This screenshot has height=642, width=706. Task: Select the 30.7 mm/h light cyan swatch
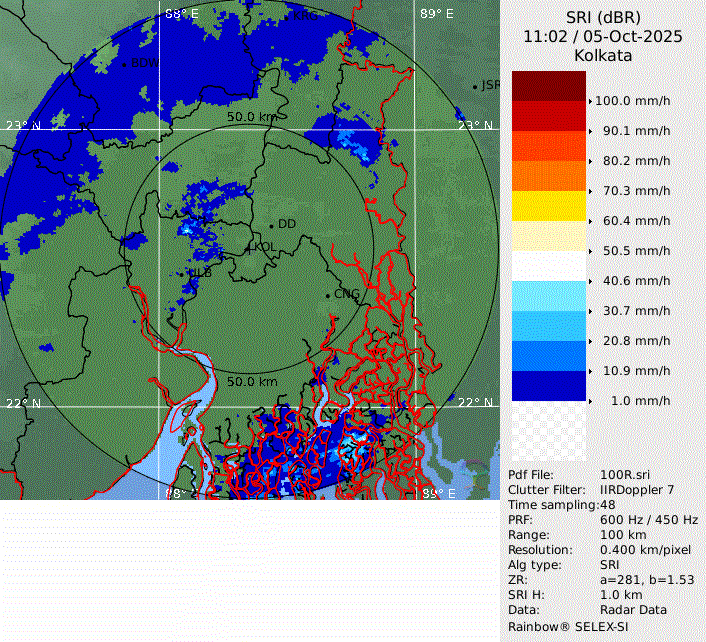click(x=548, y=296)
